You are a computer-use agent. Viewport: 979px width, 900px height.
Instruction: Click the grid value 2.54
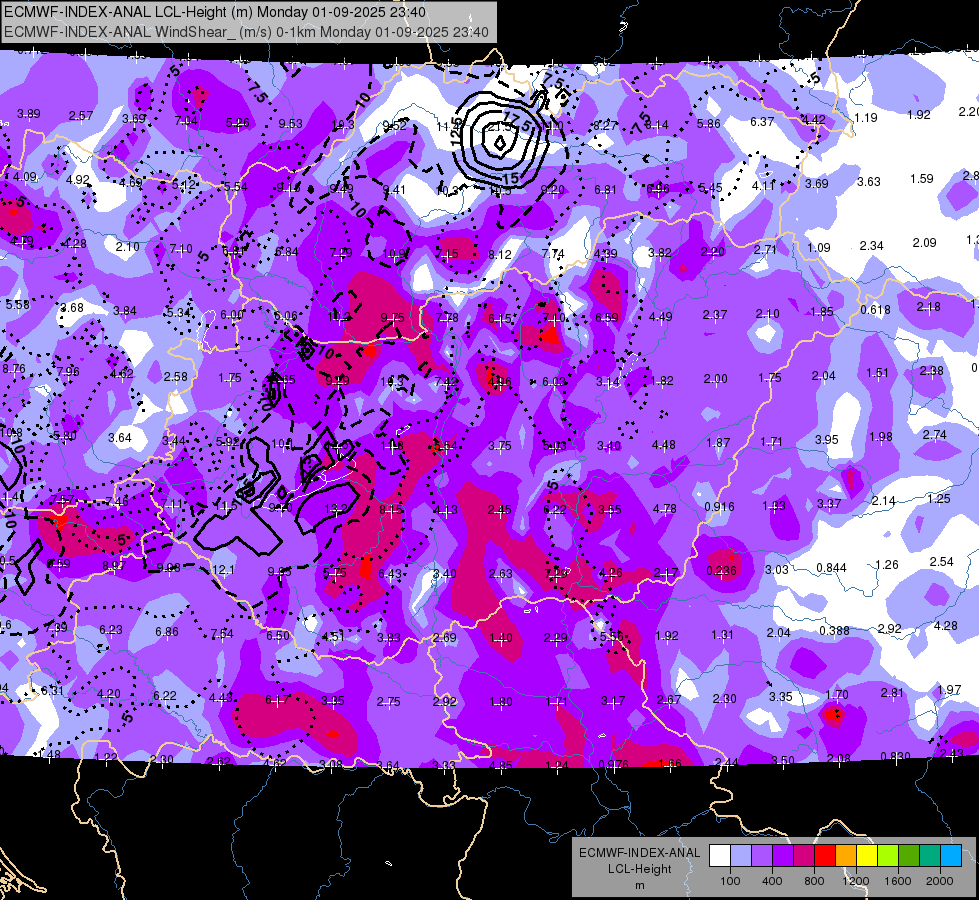[942, 561]
